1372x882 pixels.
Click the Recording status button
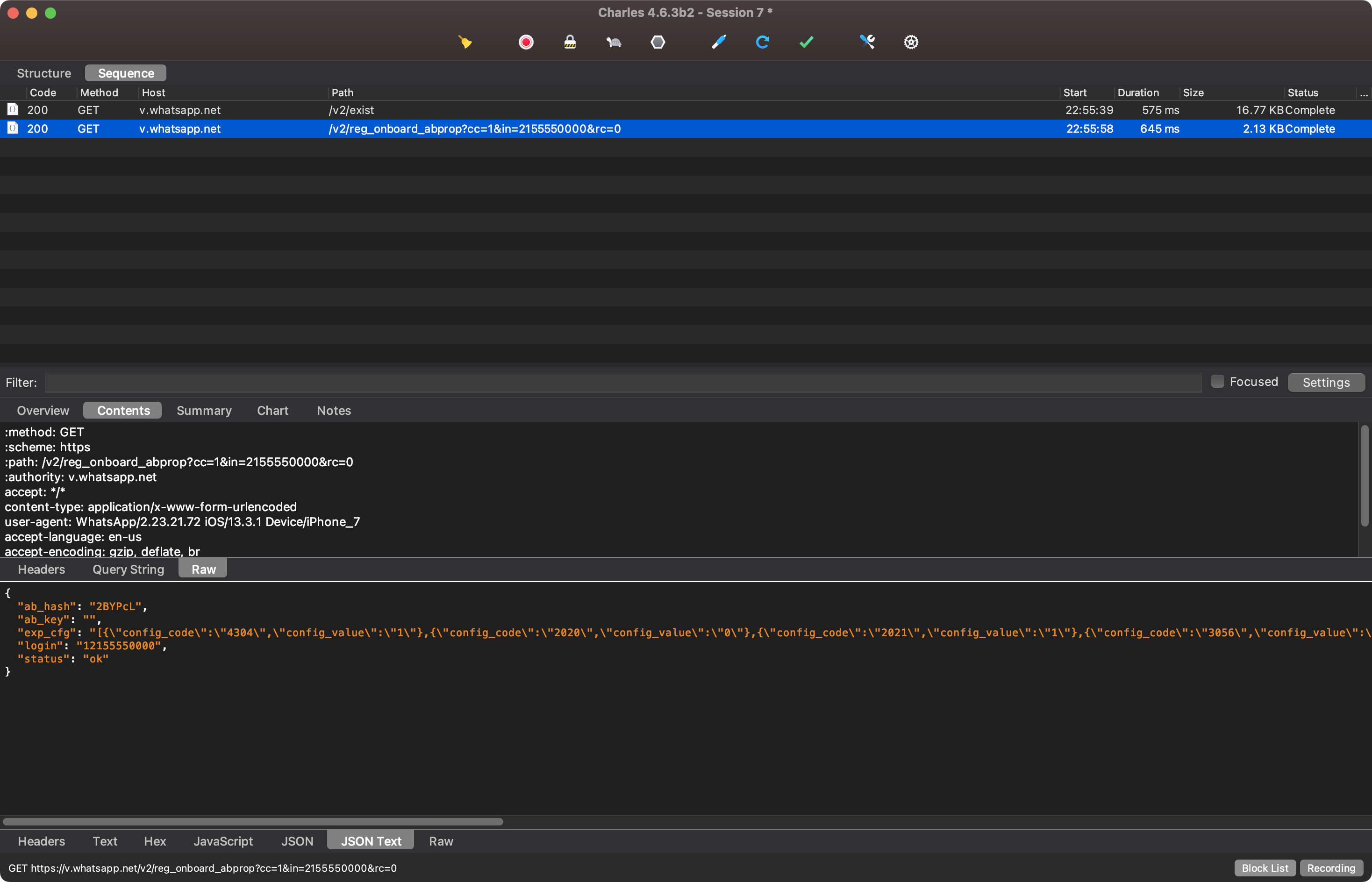coord(1331,868)
